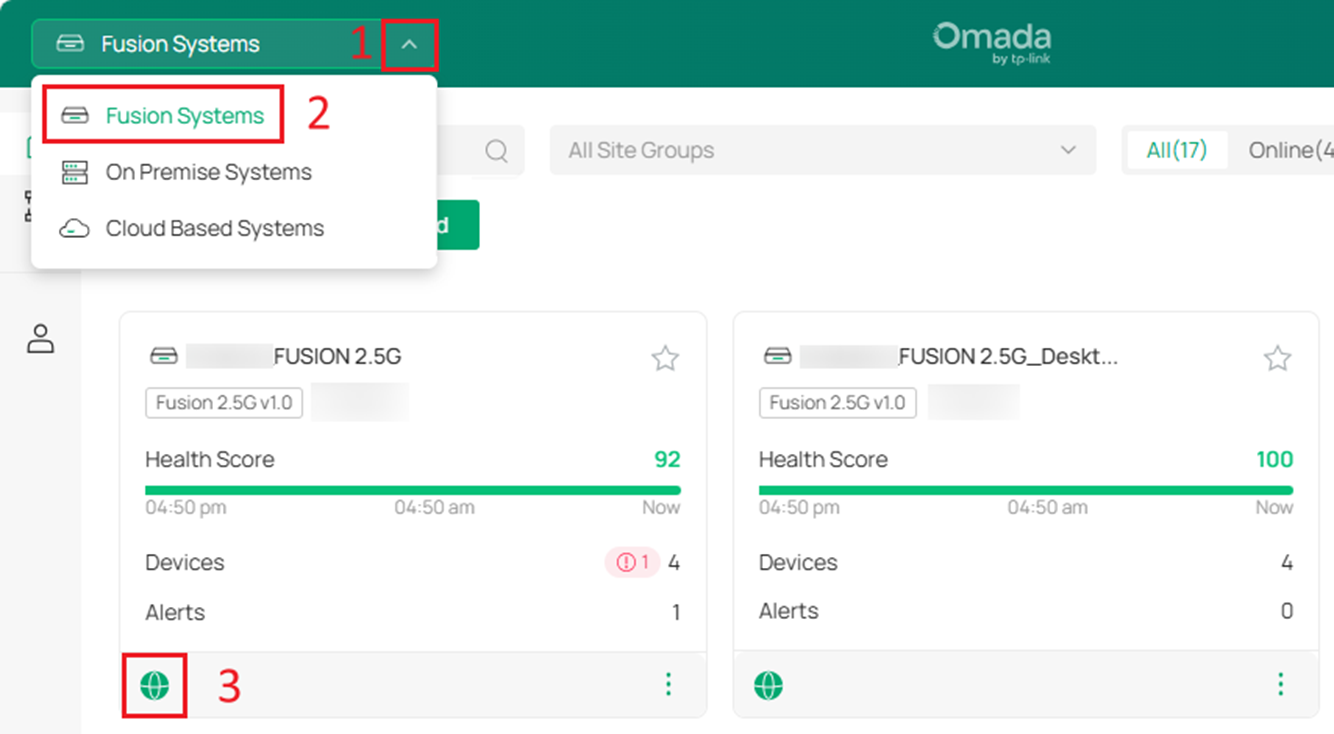Open the All Site Groups dropdown
The width and height of the screenshot is (1334, 734).
click(x=823, y=150)
